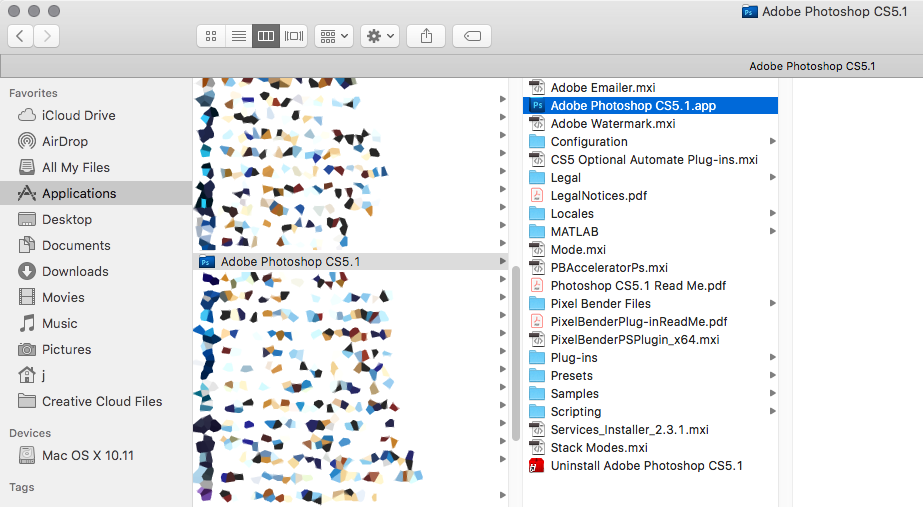Viewport: 923px width, 507px height.
Task: Go back with the left chevron button
Action: tap(21, 36)
